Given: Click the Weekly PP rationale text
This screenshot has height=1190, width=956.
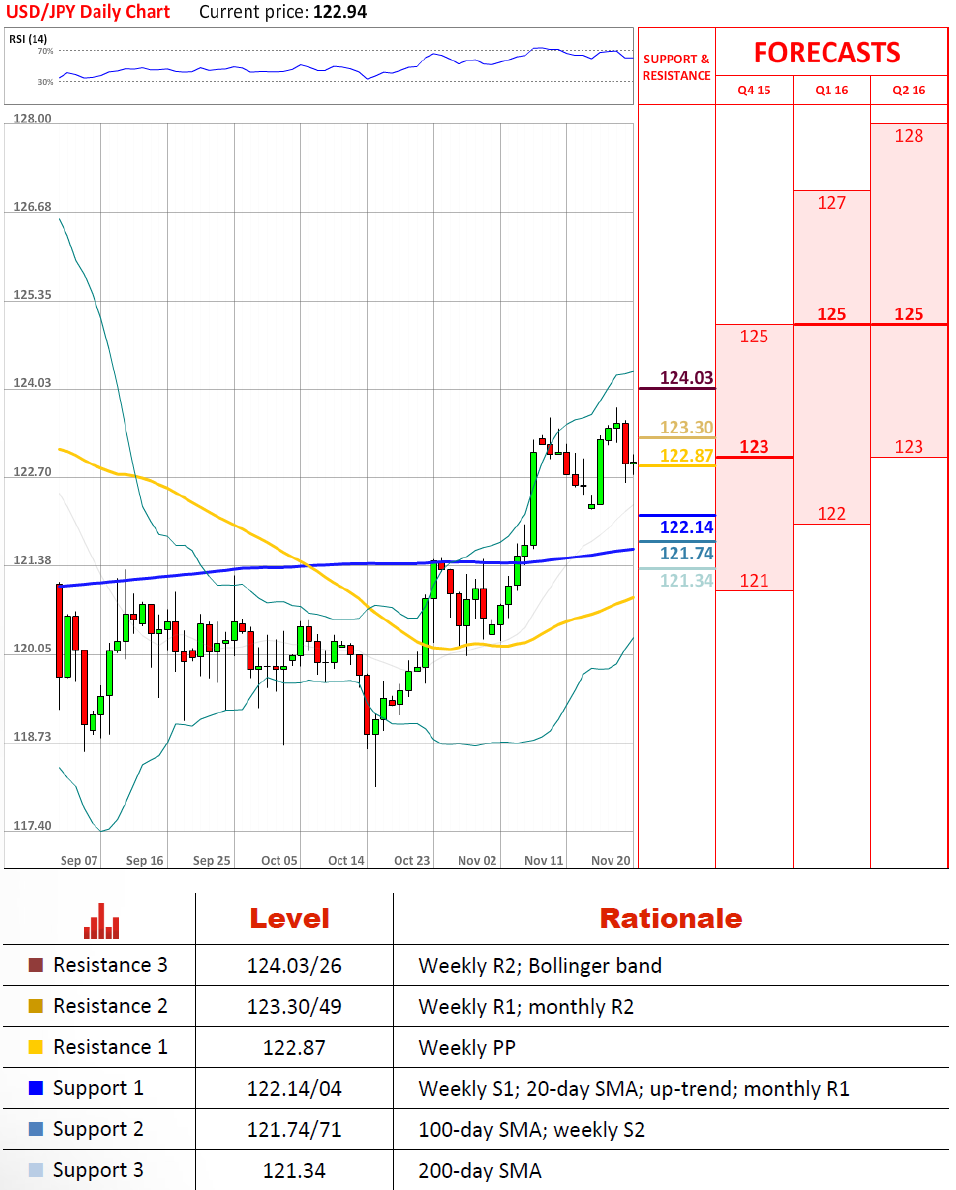Looking at the screenshot, I should coord(467,1047).
